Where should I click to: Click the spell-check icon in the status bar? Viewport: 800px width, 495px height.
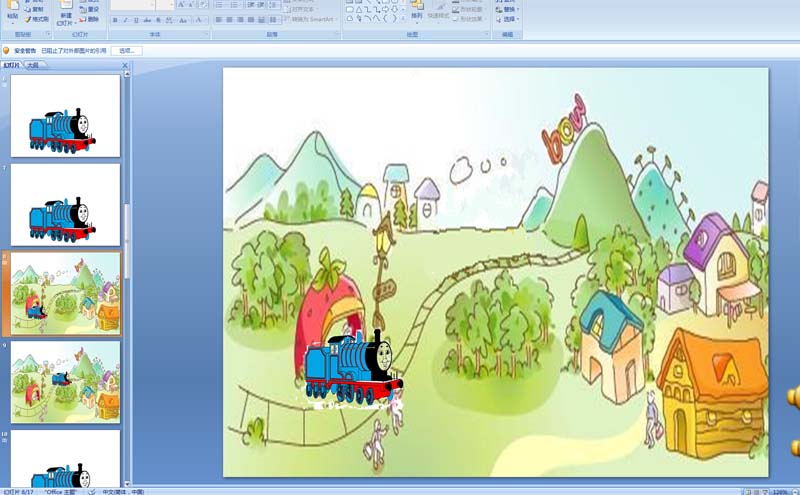point(92,492)
